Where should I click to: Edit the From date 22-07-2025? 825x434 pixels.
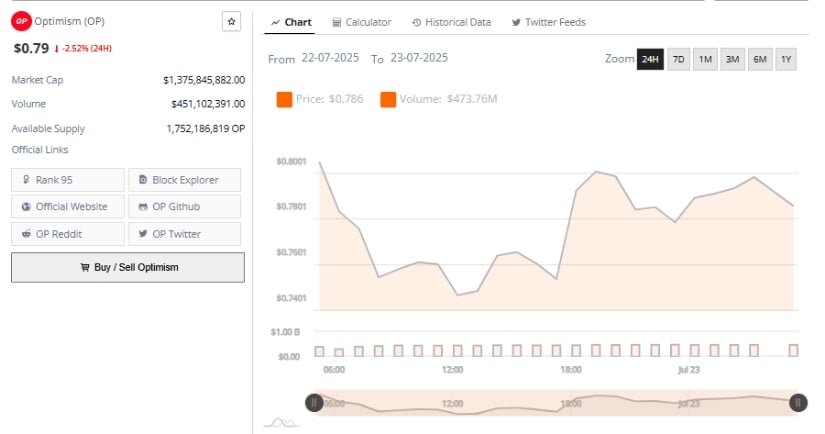(x=330, y=58)
